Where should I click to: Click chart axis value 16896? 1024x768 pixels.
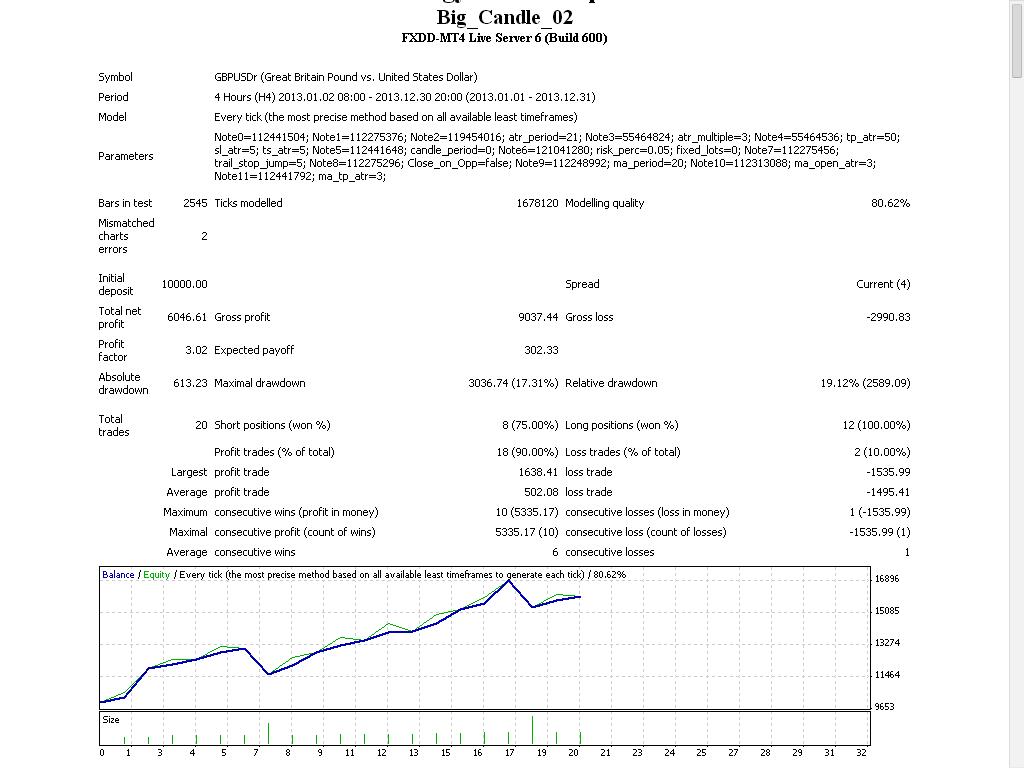pyautogui.click(x=887, y=579)
